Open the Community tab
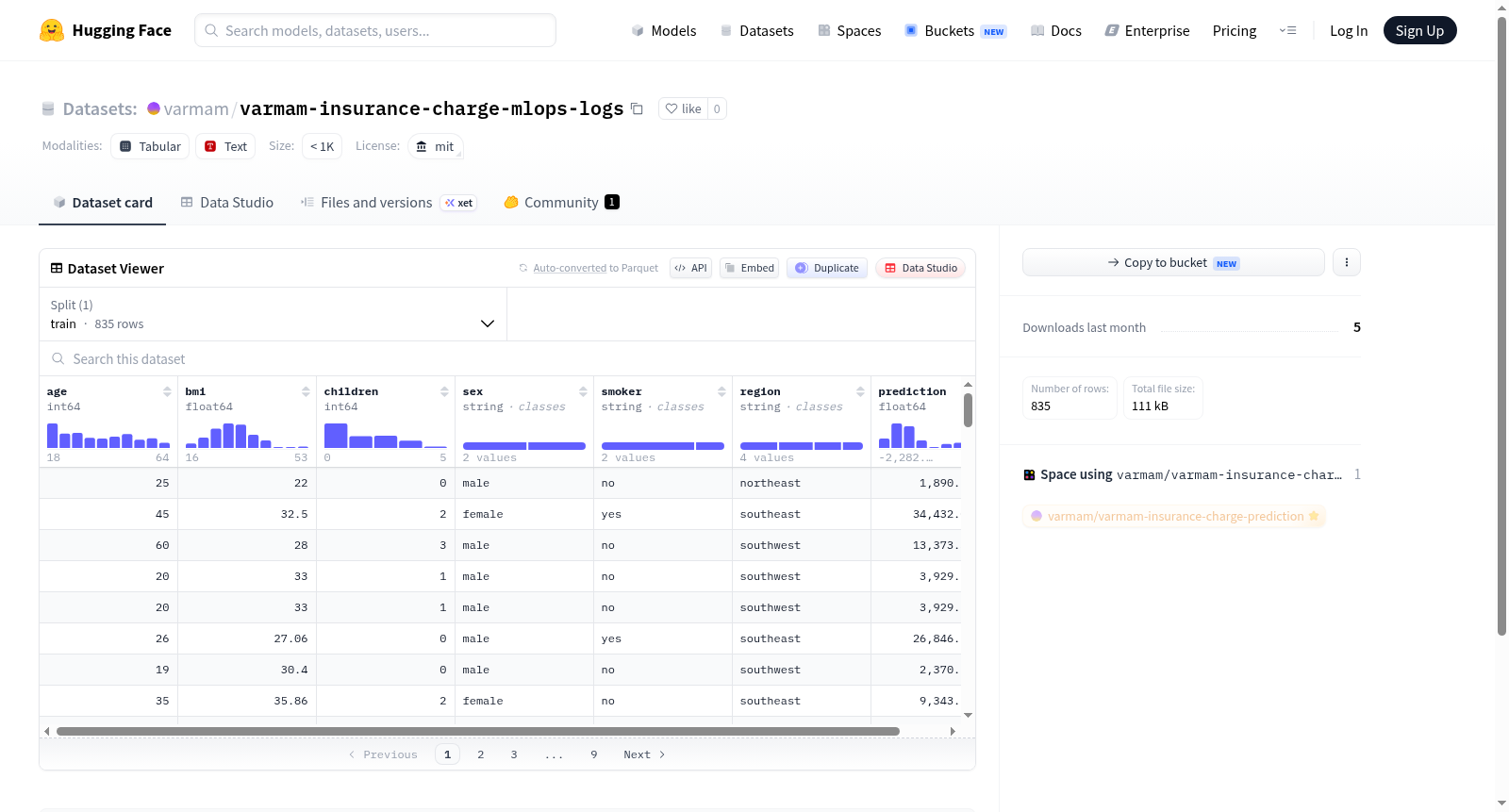Viewport: 1509px width, 812px height. coord(561,202)
